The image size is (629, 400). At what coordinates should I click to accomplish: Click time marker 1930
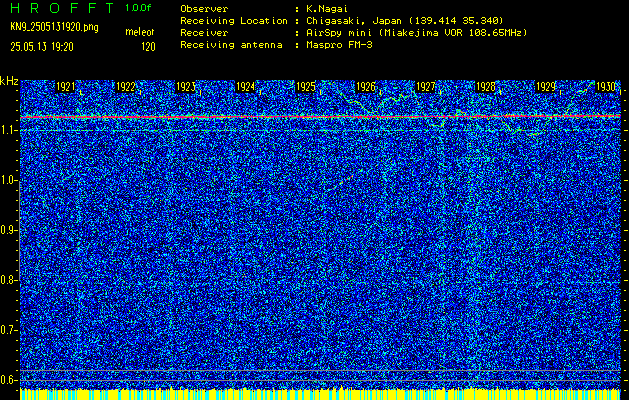(x=606, y=87)
